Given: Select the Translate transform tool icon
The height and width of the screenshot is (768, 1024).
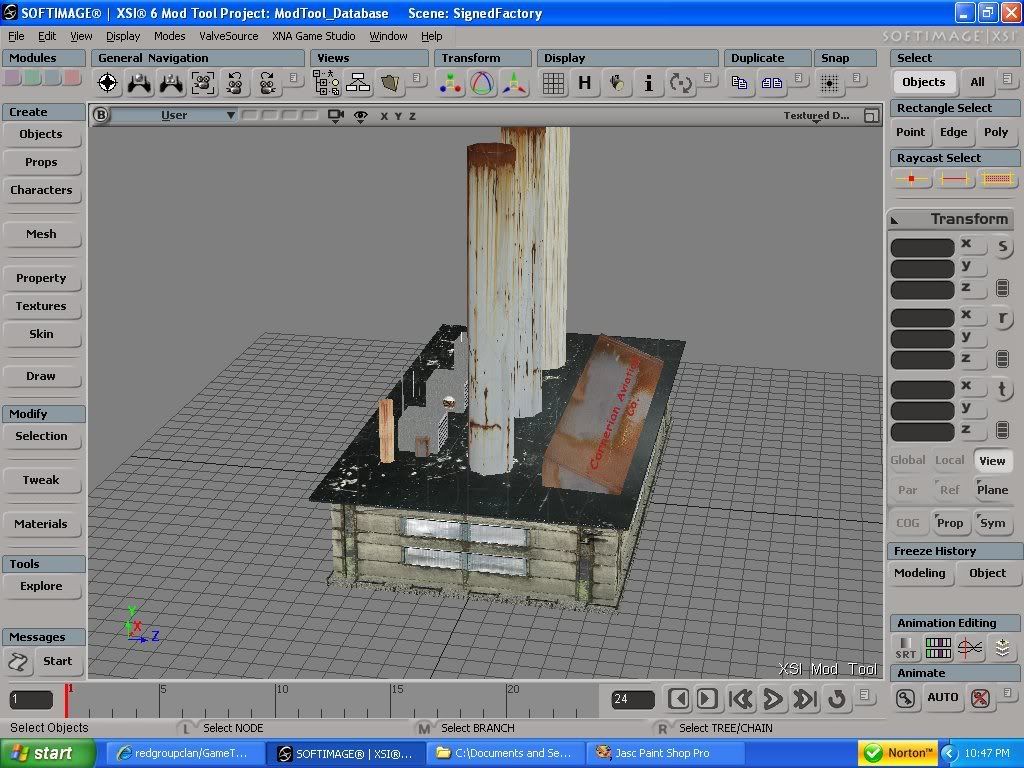Looking at the screenshot, I should [x=450, y=83].
